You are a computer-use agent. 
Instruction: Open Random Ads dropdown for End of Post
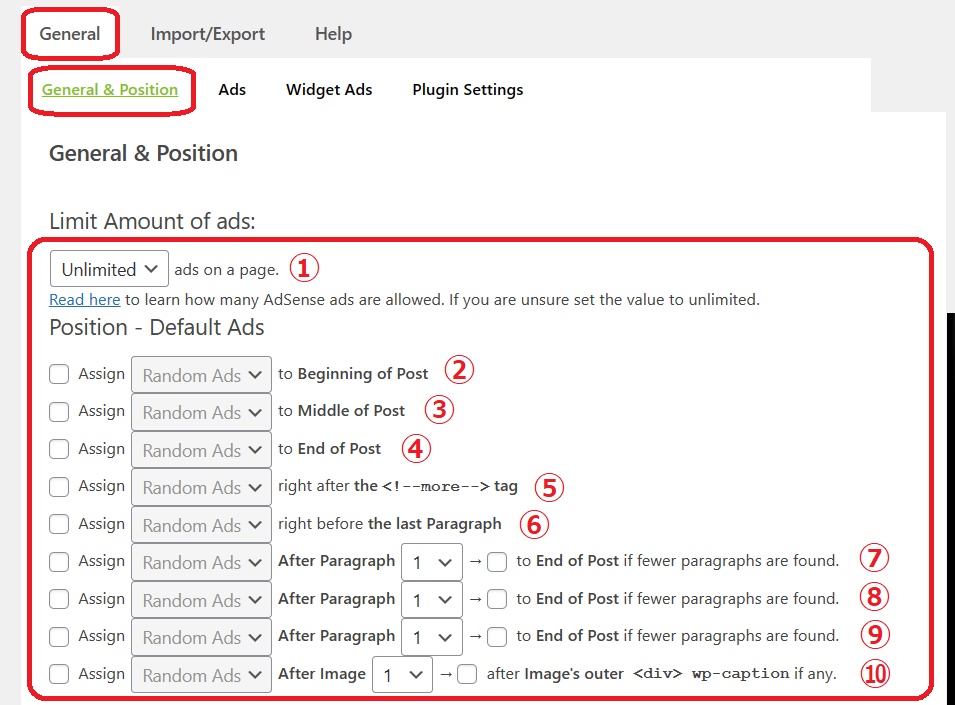[202, 450]
